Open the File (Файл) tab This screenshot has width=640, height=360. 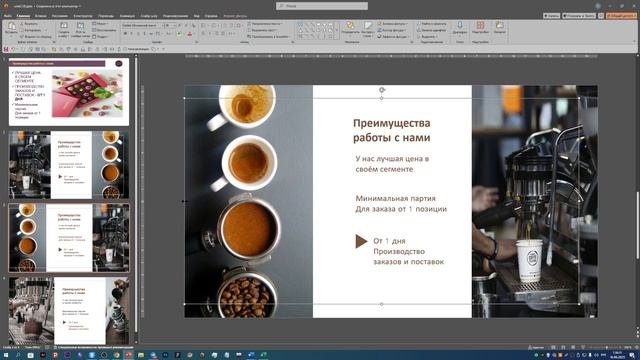click(7, 16)
